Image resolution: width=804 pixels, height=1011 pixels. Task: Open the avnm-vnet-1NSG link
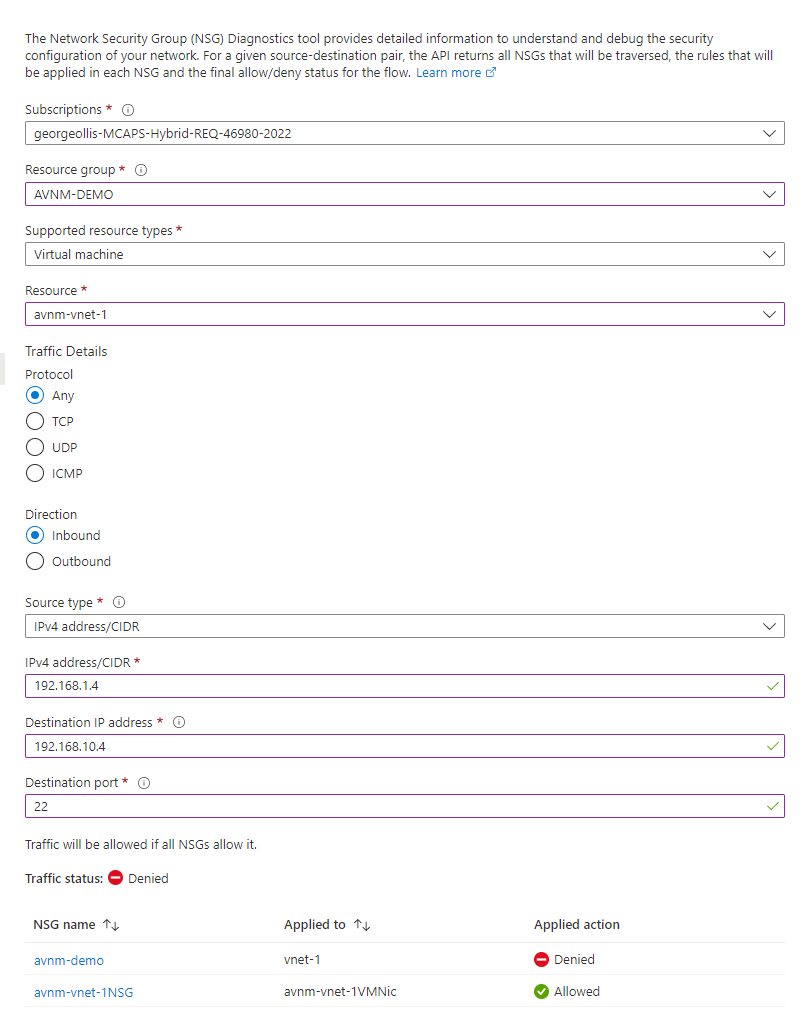pyautogui.click(x=84, y=993)
